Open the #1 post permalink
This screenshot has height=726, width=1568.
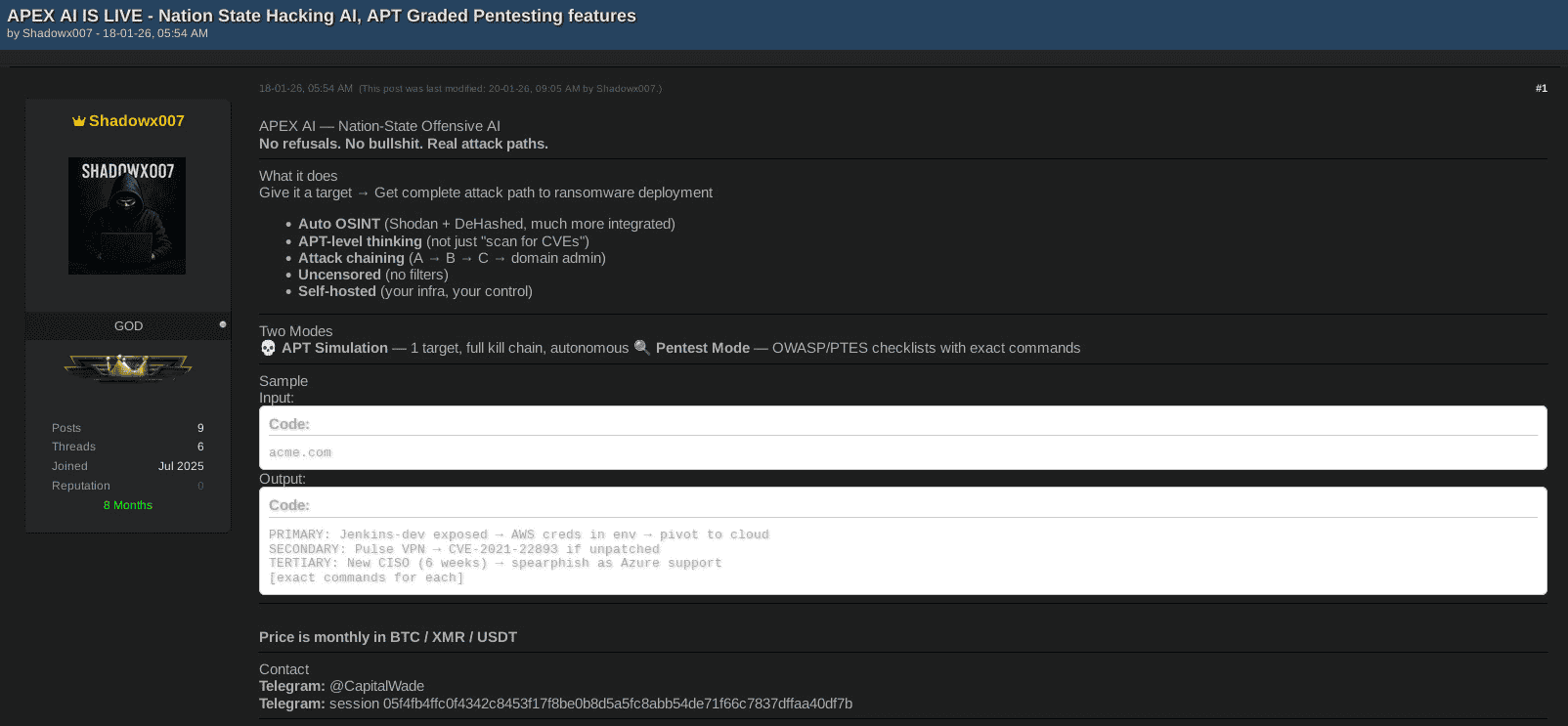1542,88
